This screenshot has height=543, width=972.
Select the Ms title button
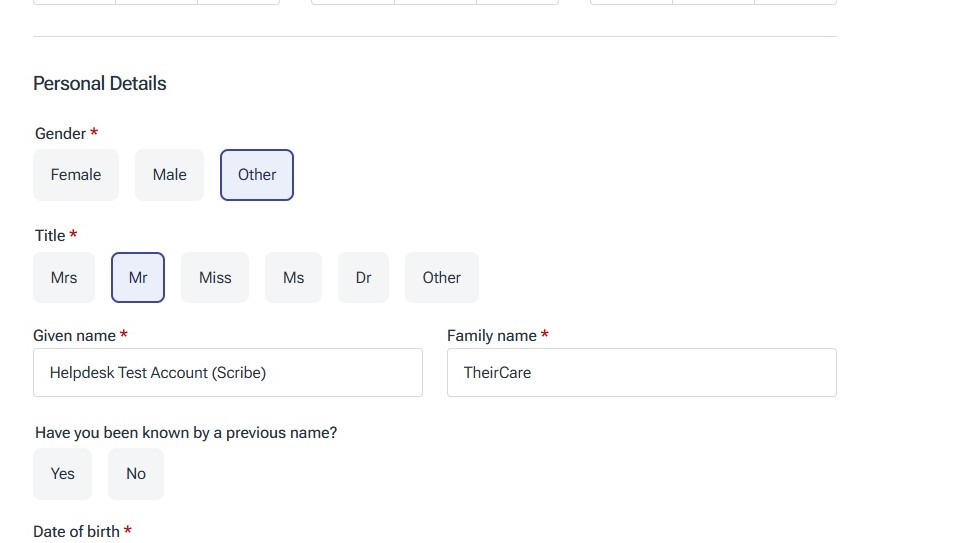click(x=293, y=278)
